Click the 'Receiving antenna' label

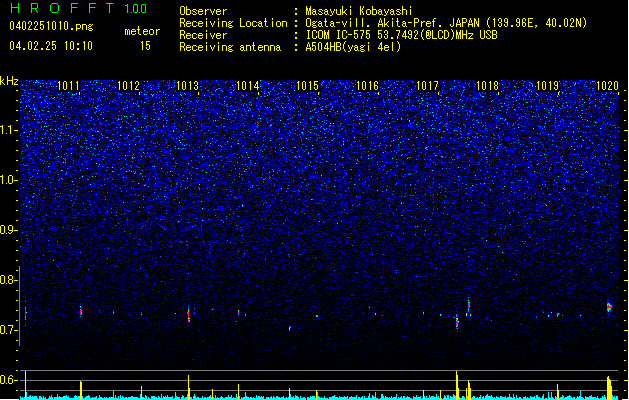click(x=230, y=47)
